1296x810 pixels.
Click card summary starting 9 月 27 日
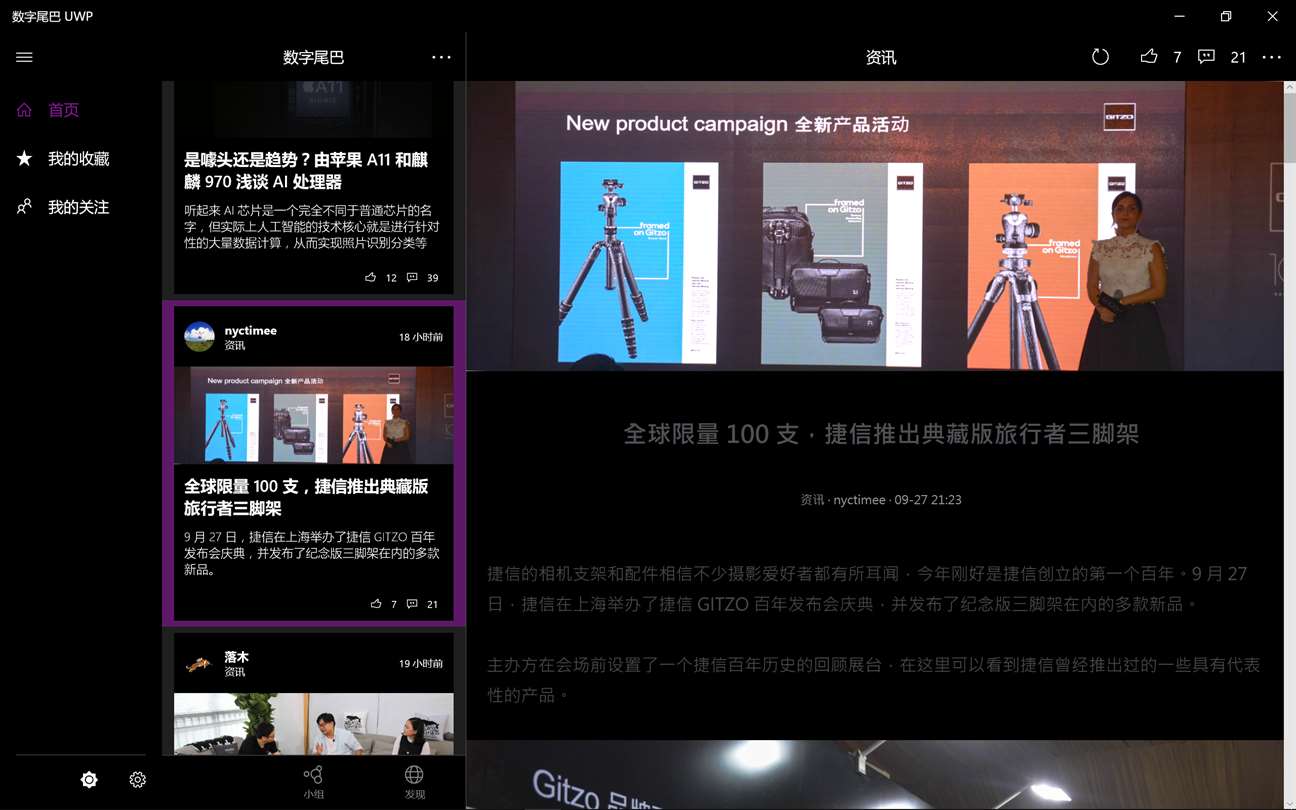click(312, 553)
